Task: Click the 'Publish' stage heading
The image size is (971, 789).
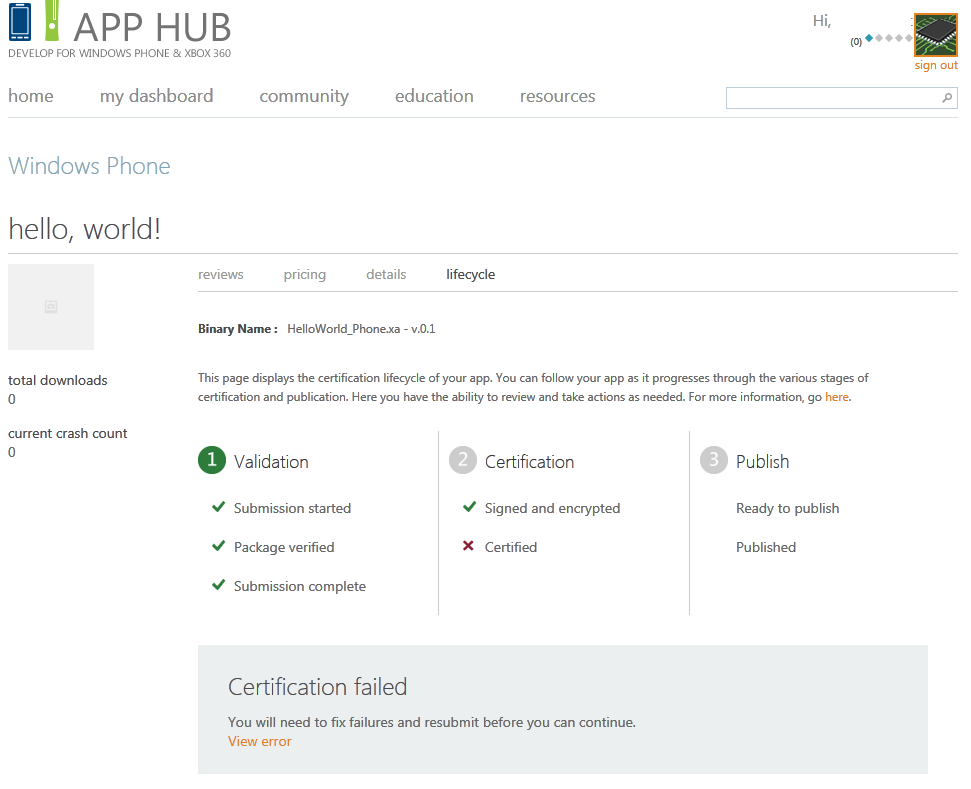Action: pyautogui.click(x=762, y=462)
